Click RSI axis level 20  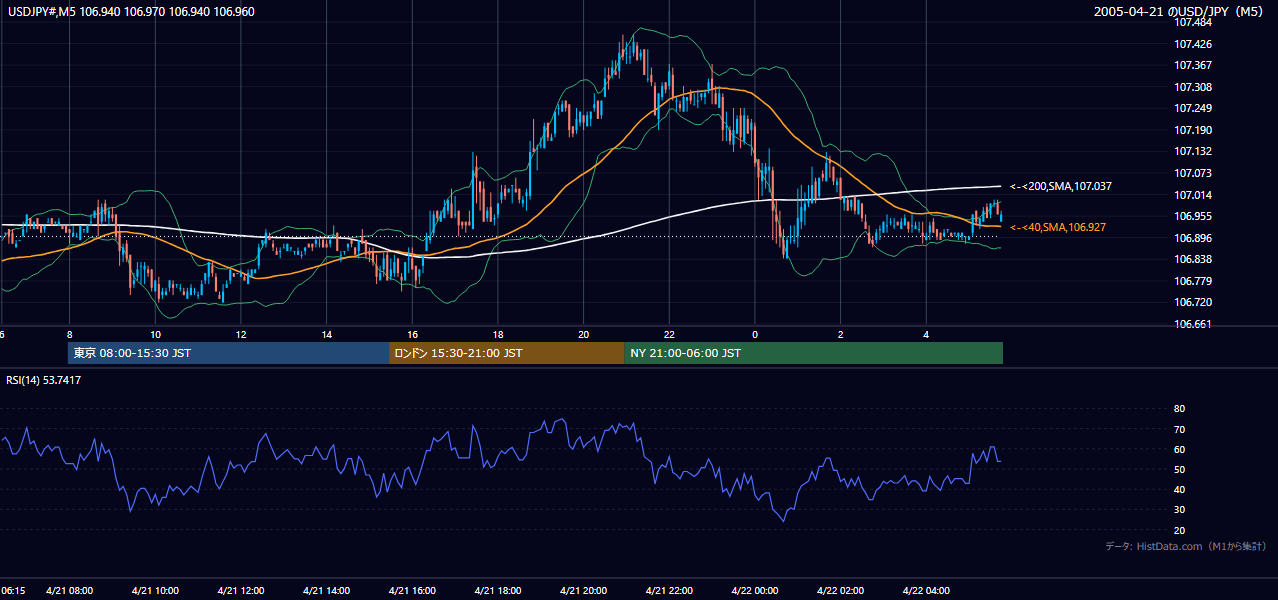[1179, 530]
